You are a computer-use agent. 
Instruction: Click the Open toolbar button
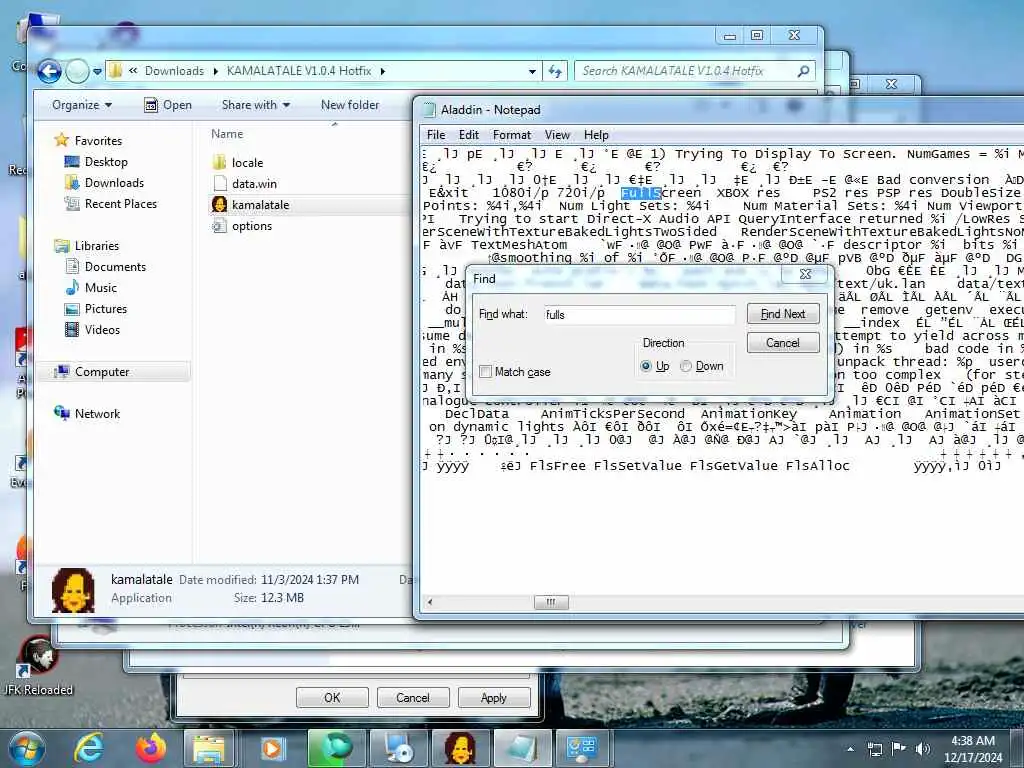(168, 104)
